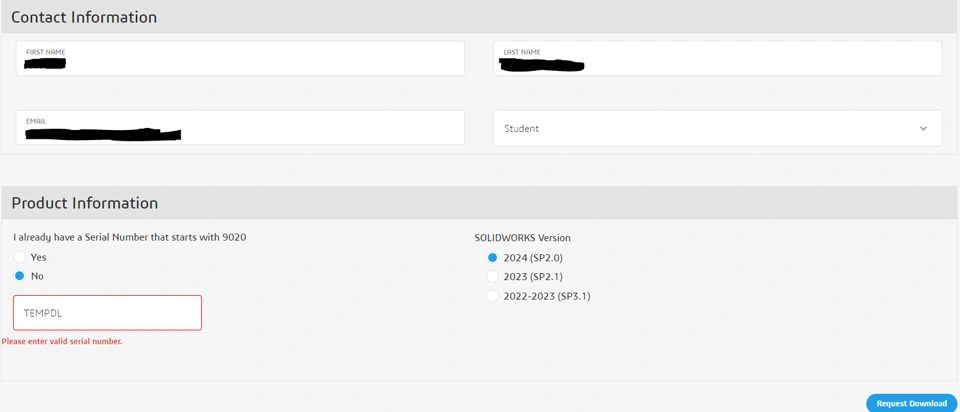
Task: Choose the 2023 (SP2.1) version option
Action: [x=492, y=276]
